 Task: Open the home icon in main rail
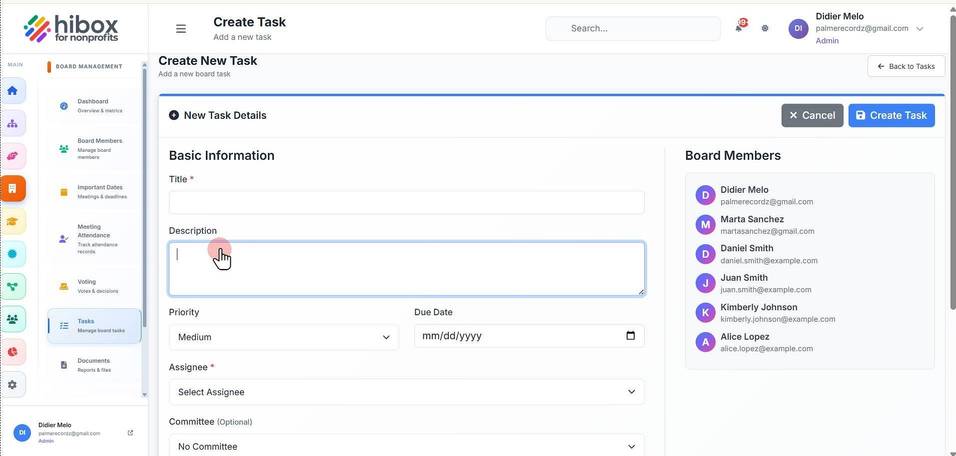click(x=12, y=91)
